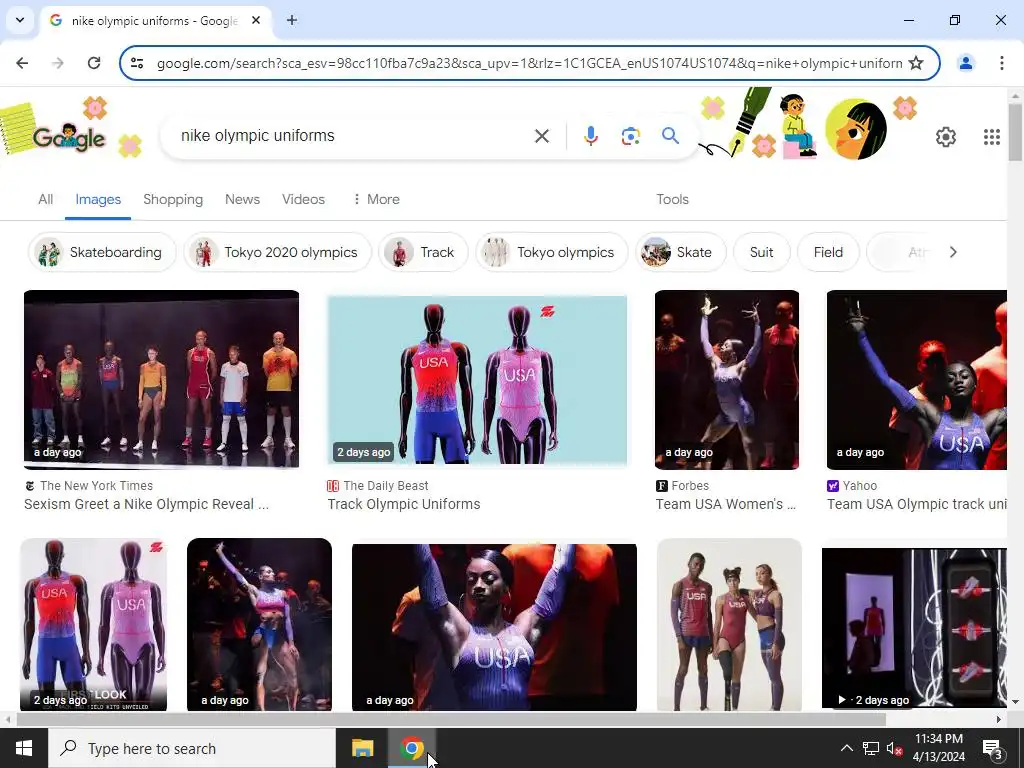
Task: Click the Google doodle logo
Action: [69, 138]
